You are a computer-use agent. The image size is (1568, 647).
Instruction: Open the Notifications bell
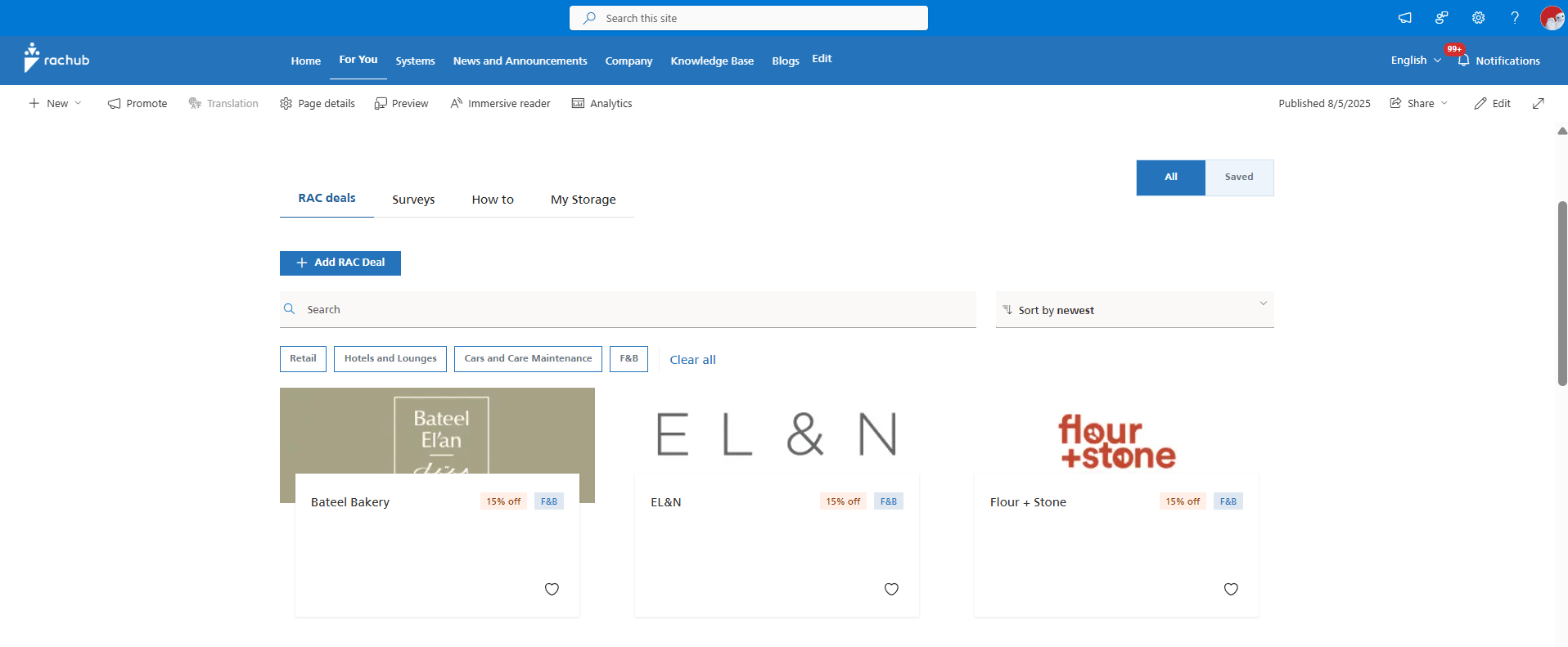pyautogui.click(x=1498, y=61)
